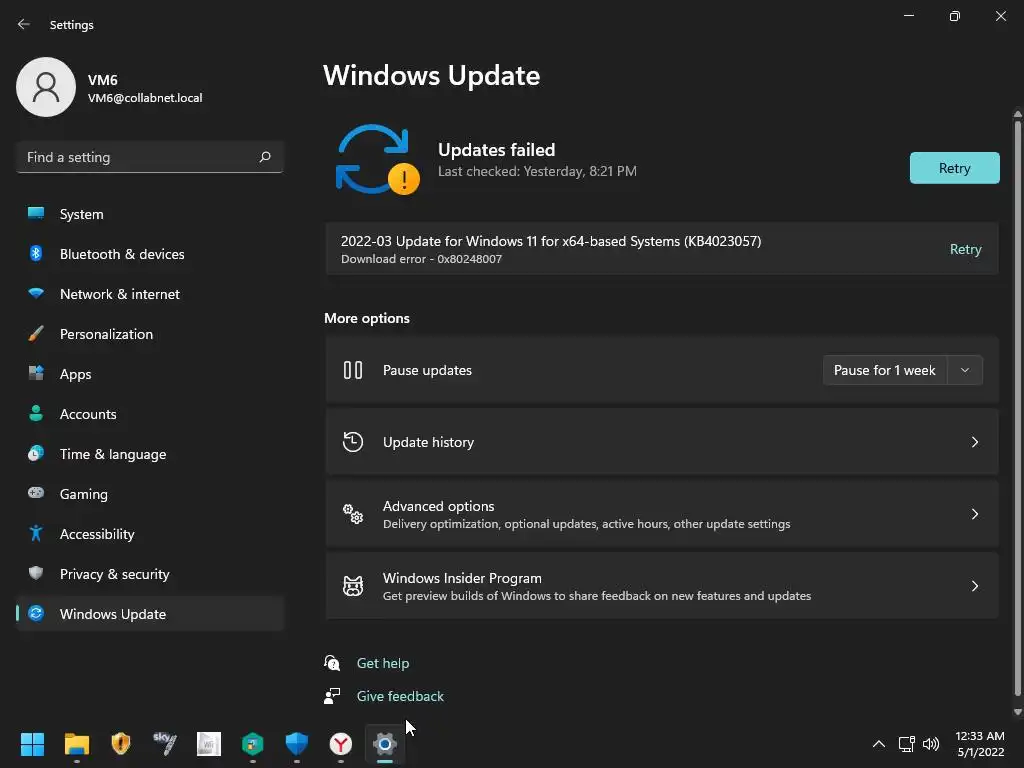The width and height of the screenshot is (1024, 768).
Task: Open Time & language category
Action: pos(150,454)
